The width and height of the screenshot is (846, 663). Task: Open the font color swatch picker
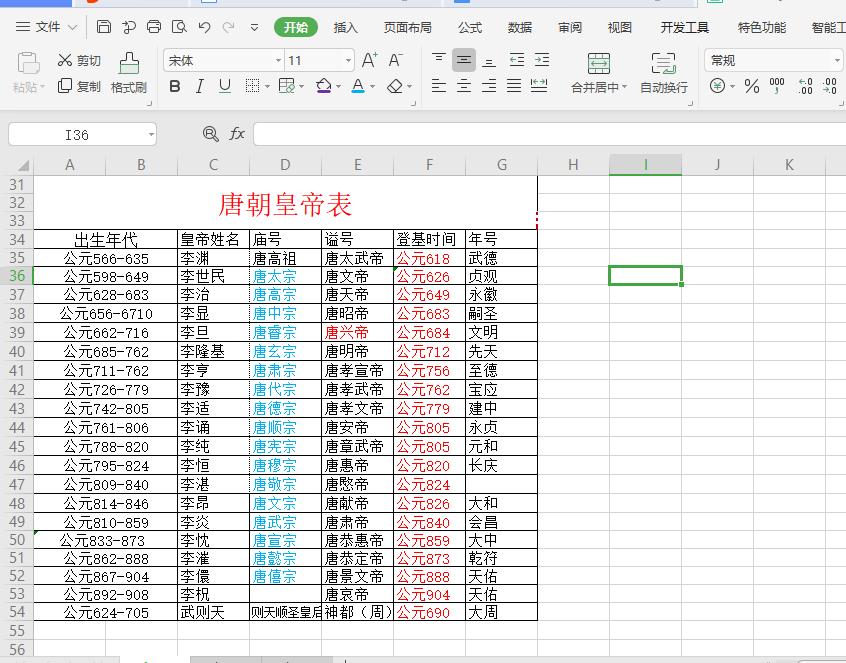pyautogui.click(x=359, y=87)
